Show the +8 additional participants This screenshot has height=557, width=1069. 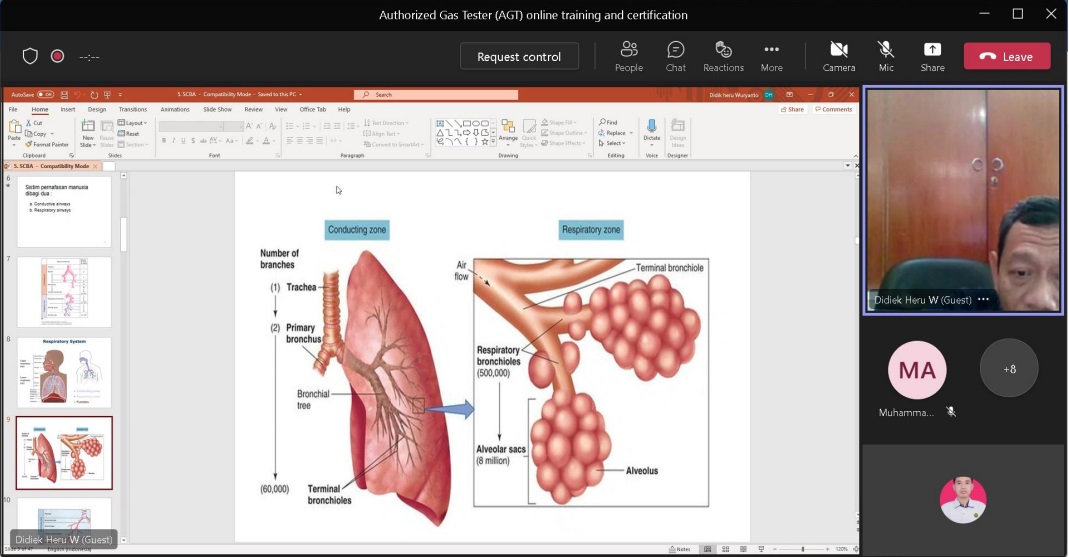[x=1009, y=368]
